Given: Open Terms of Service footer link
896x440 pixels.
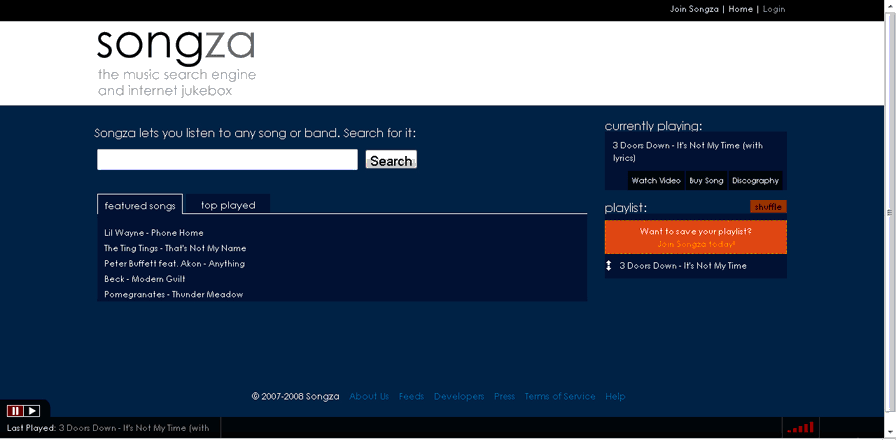Looking at the screenshot, I should point(560,396).
